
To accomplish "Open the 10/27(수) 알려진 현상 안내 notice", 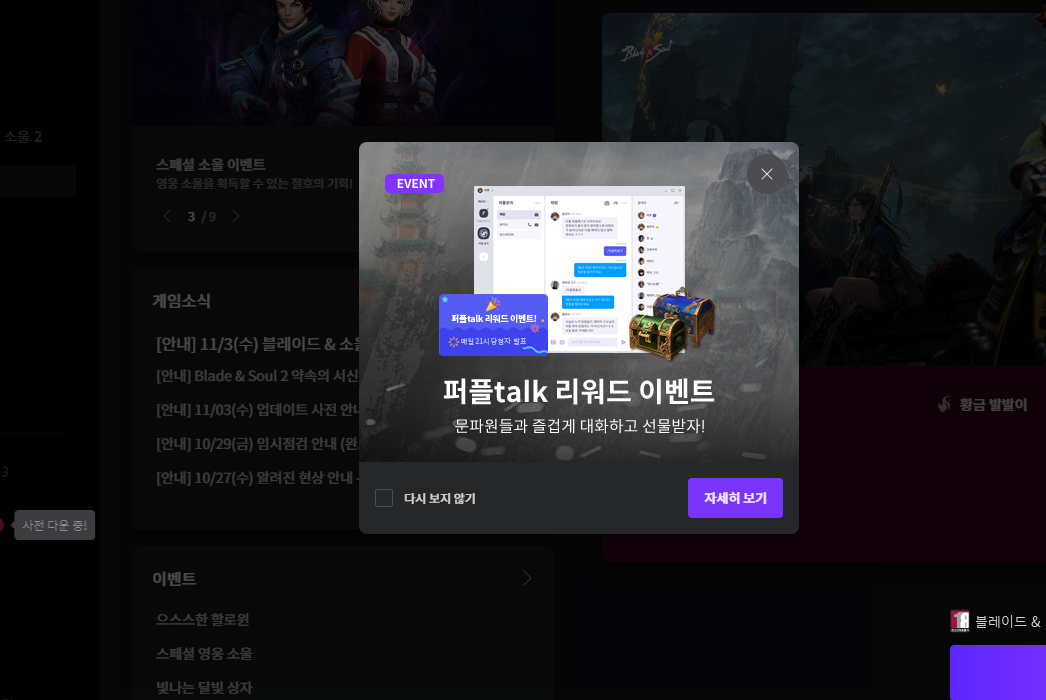I will (257, 478).
